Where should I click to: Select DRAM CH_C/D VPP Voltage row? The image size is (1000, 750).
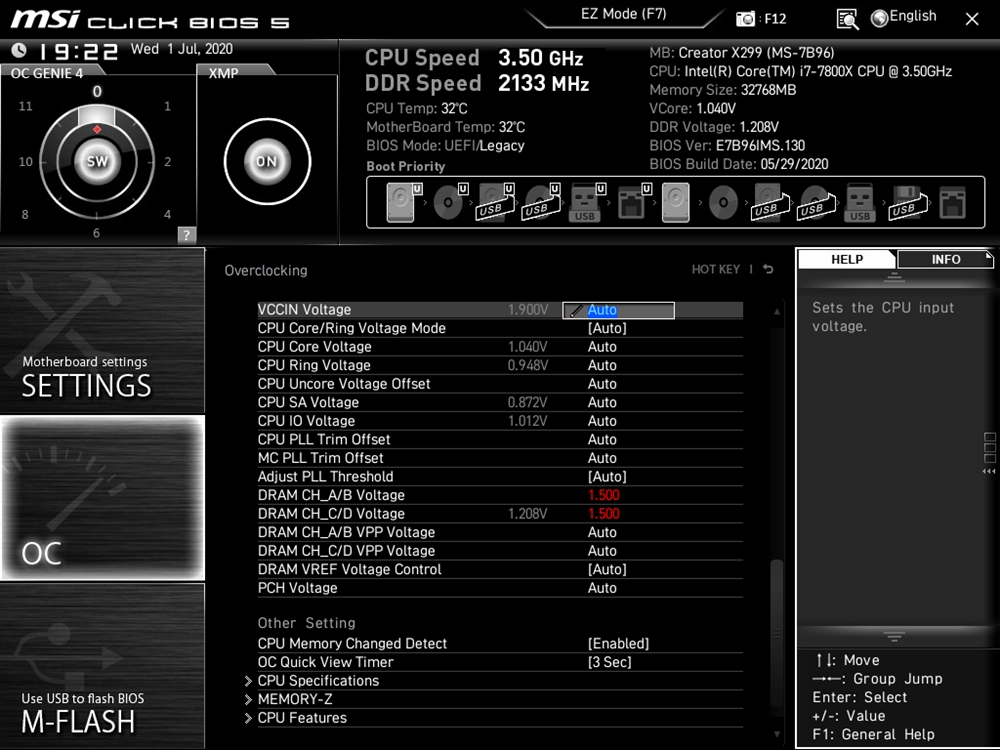point(500,551)
